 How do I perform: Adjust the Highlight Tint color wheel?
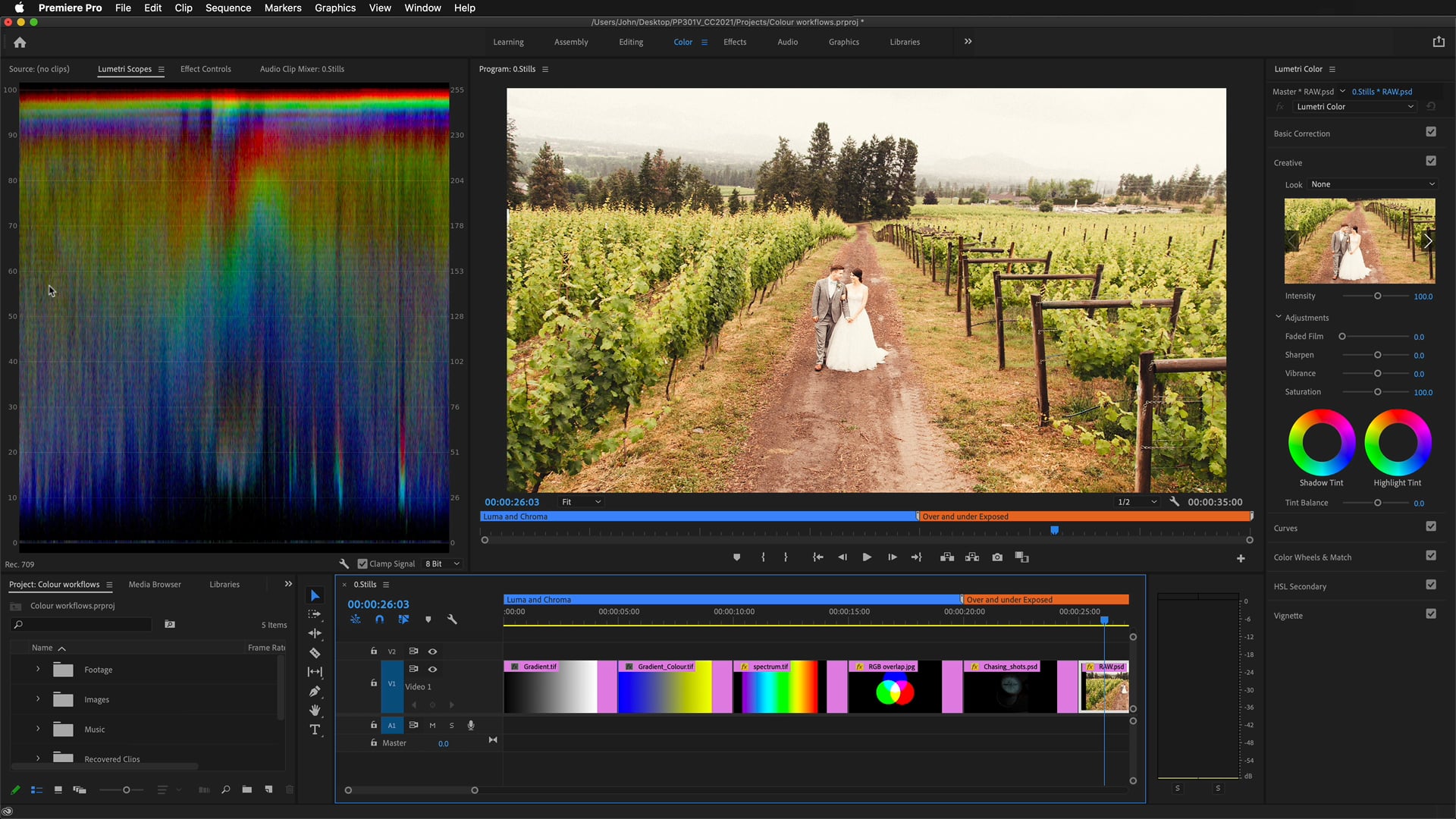(x=1398, y=443)
